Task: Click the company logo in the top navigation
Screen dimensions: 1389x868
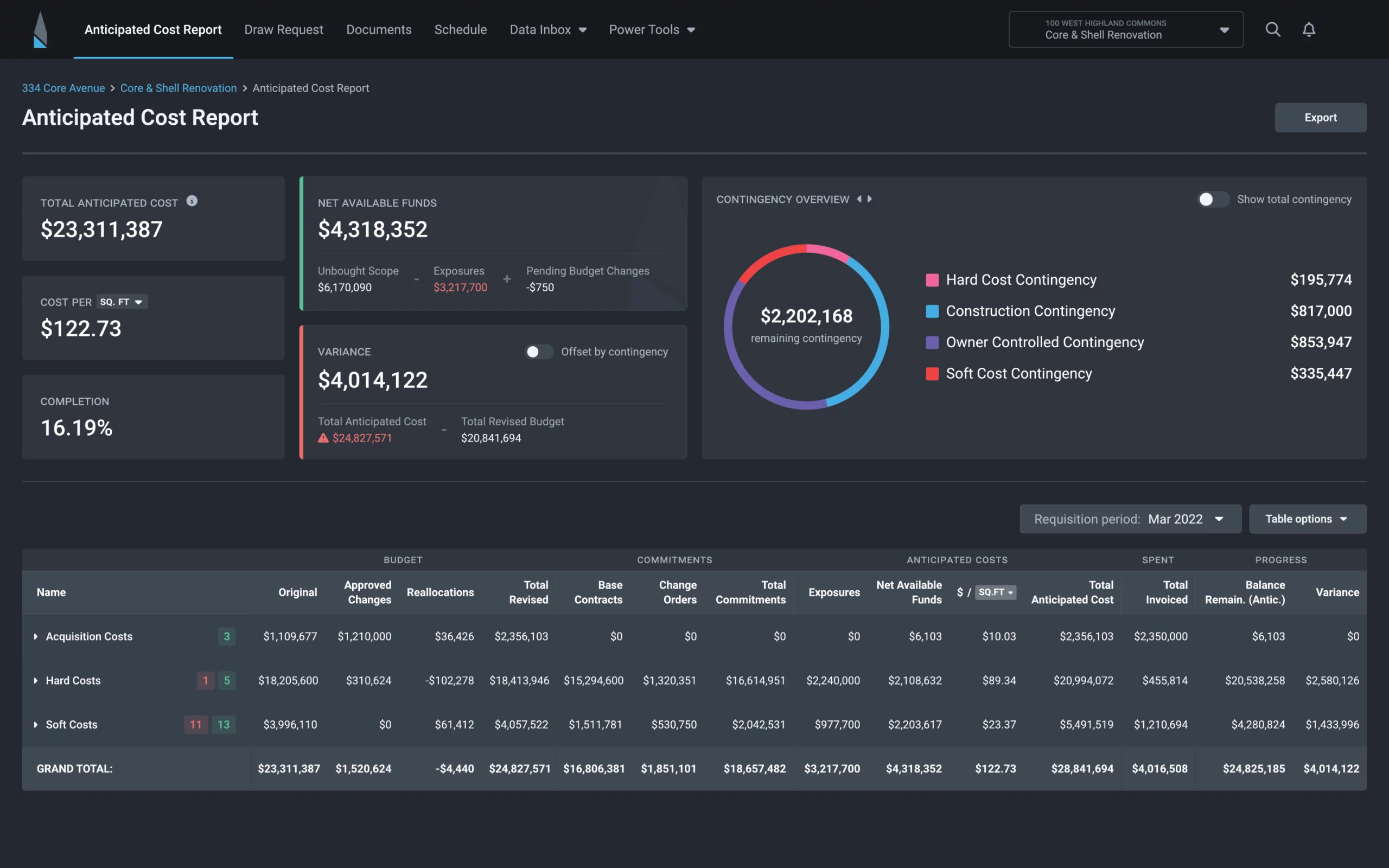Action: [40, 29]
